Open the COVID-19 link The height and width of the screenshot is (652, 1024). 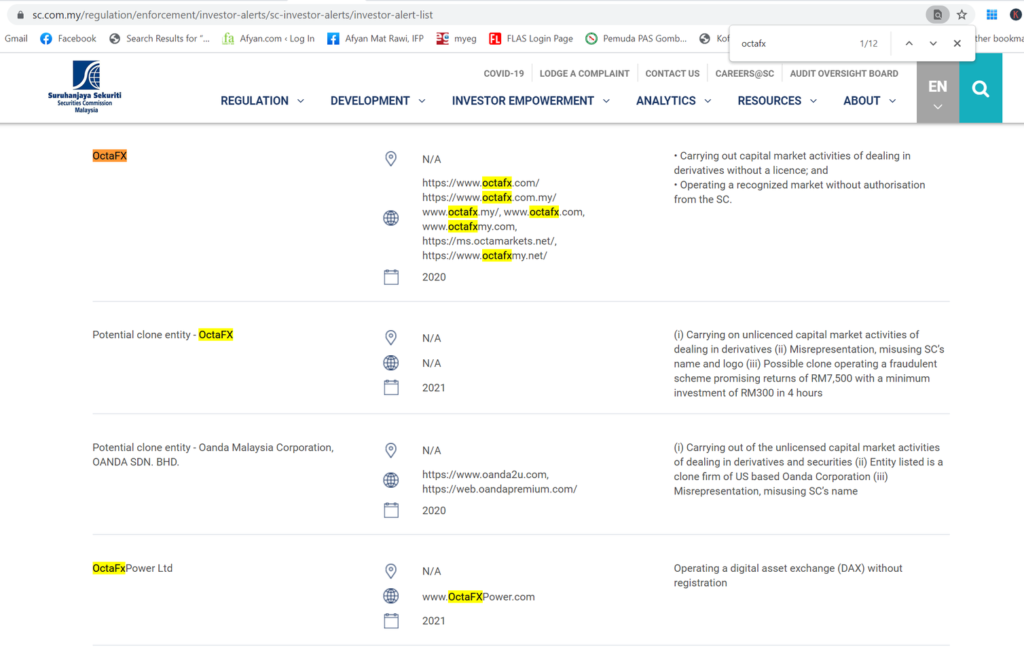504,73
